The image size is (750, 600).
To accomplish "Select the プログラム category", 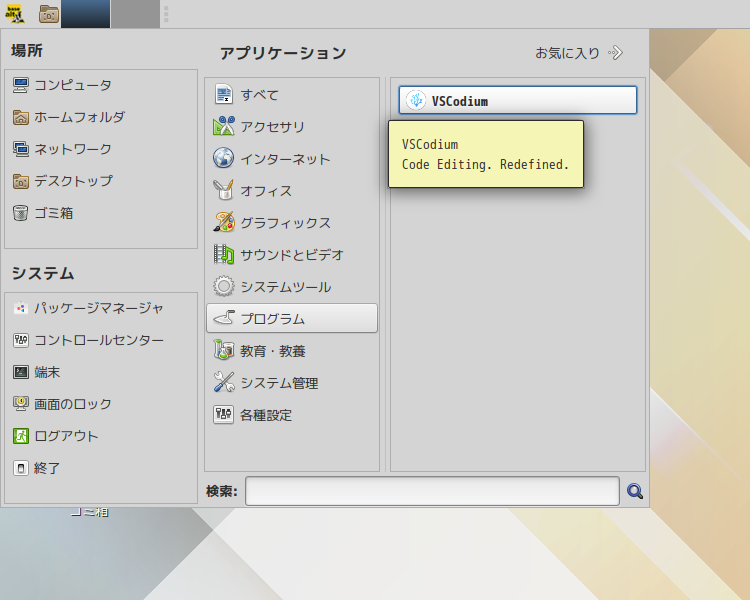I will (292, 318).
